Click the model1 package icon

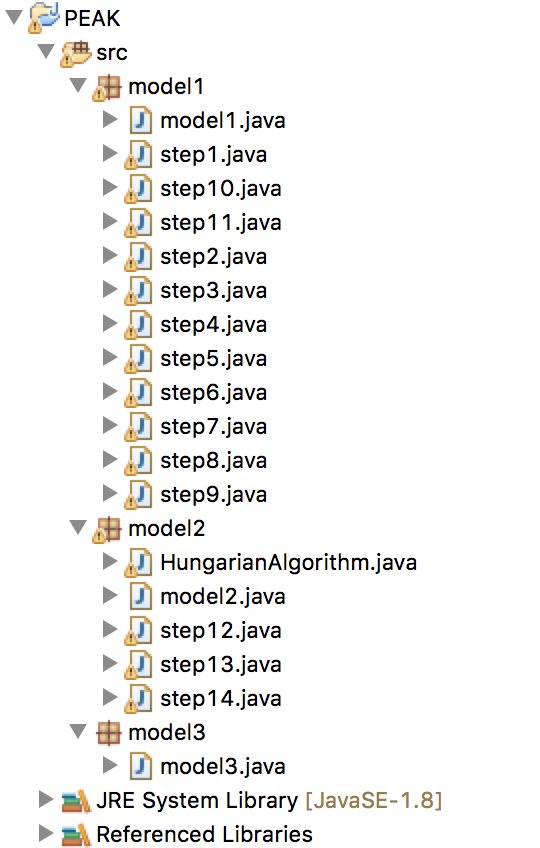tap(107, 87)
